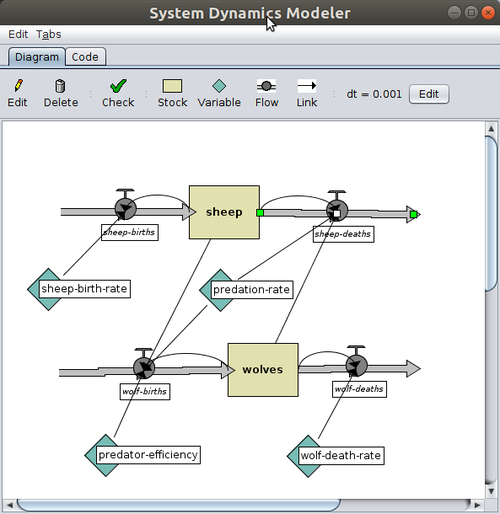The height and width of the screenshot is (514, 500).
Task: Select the sheep stock box
Action: (x=224, y=212)
